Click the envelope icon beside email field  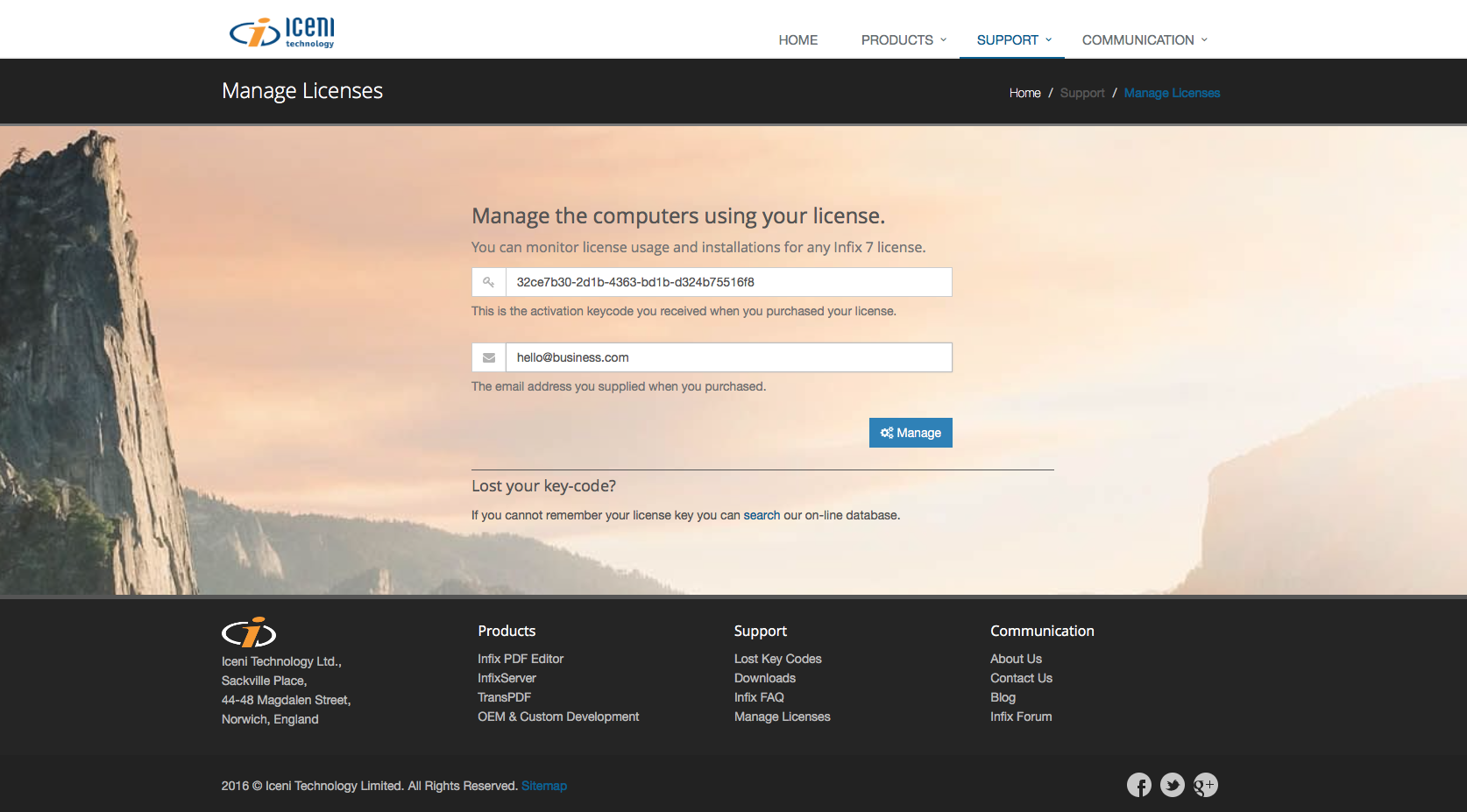click(489, 357)
